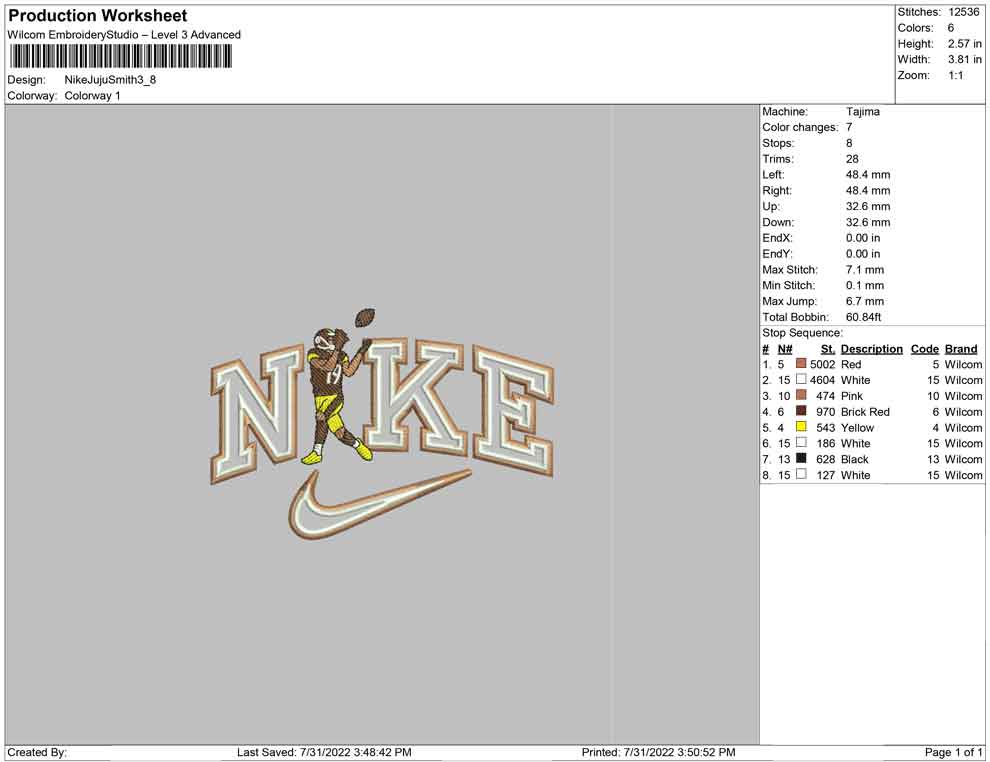990x762 pixels.
Task: Click the Description column header
Action: click(x=871, y=348)
